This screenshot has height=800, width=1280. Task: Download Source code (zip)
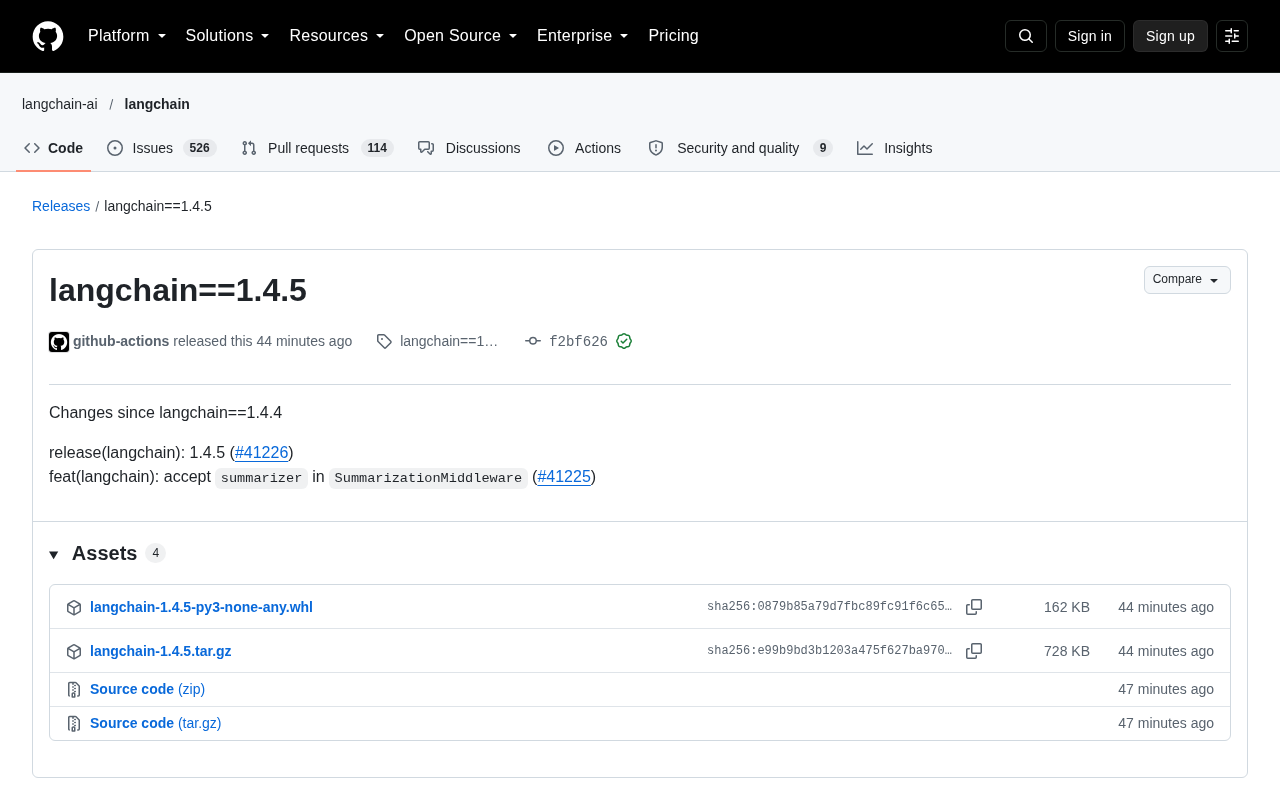click(147, 689)
